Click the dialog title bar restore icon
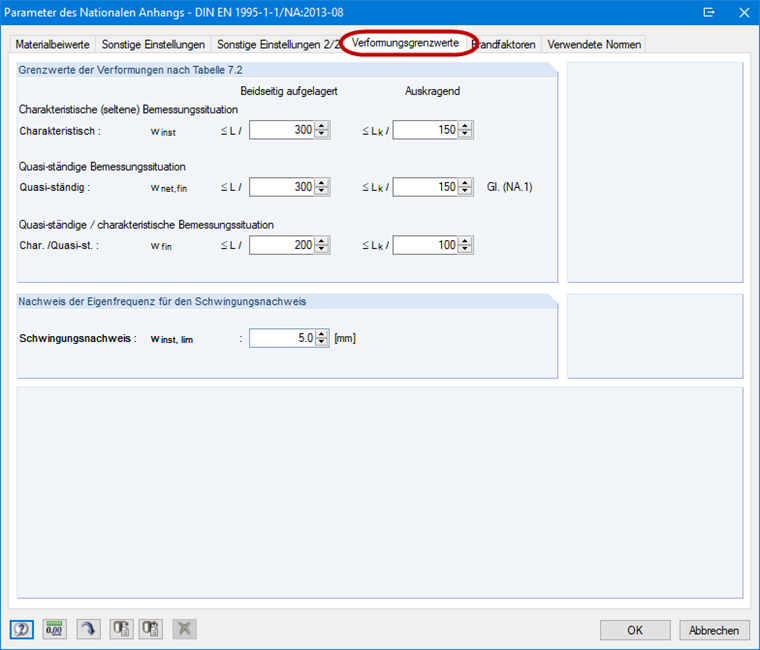The height and width of the screenshot is (650, 760). coord(709,12)
